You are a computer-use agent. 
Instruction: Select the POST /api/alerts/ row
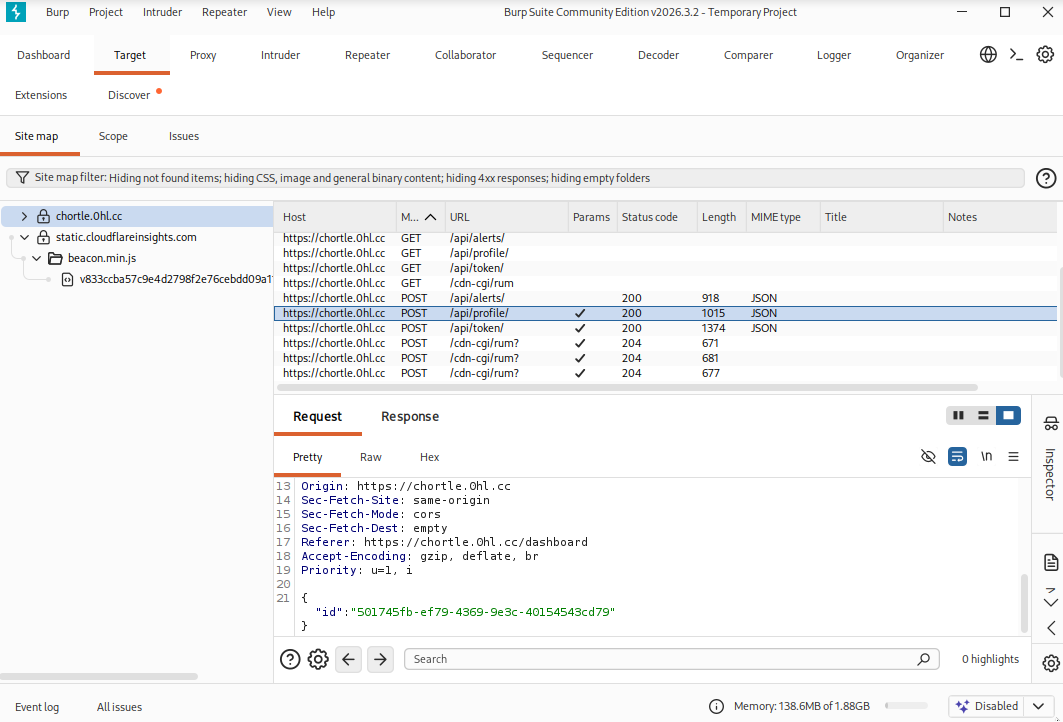(x=666, y=298)
